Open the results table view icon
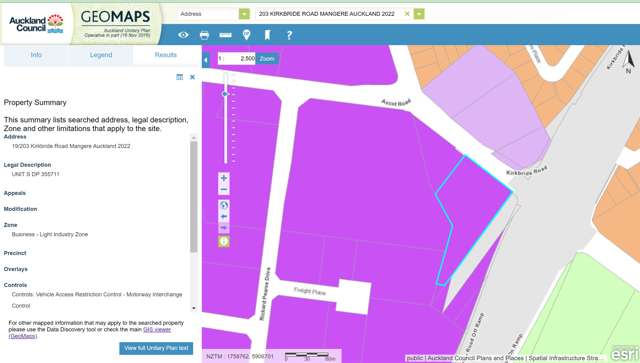Viewport: 640px width, 363px height. click(x=180, y=77)
